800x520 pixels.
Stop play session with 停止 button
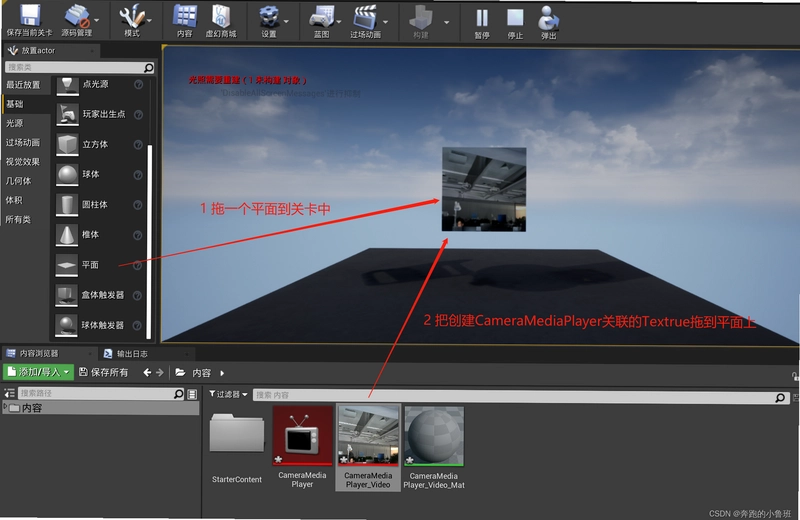pos(515,18)
